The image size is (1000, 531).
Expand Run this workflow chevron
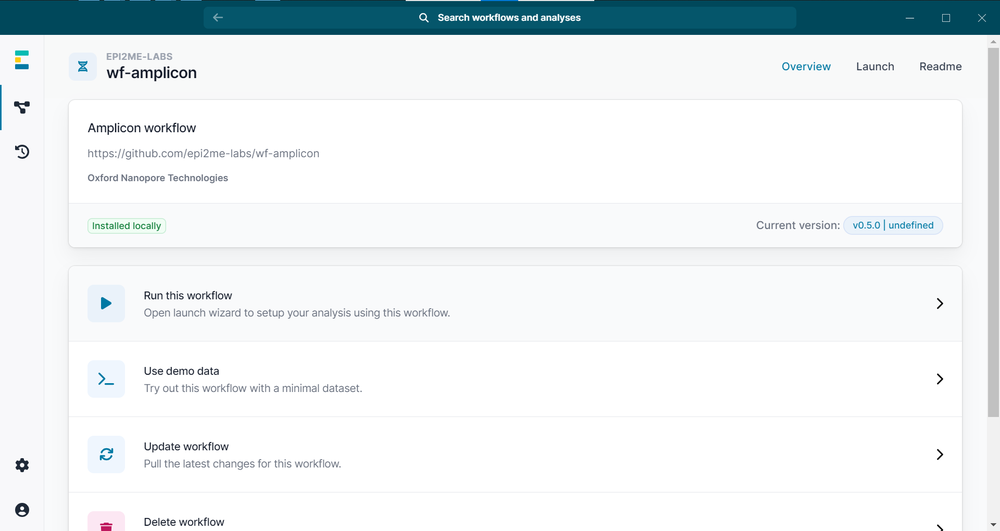coord(939,303)
